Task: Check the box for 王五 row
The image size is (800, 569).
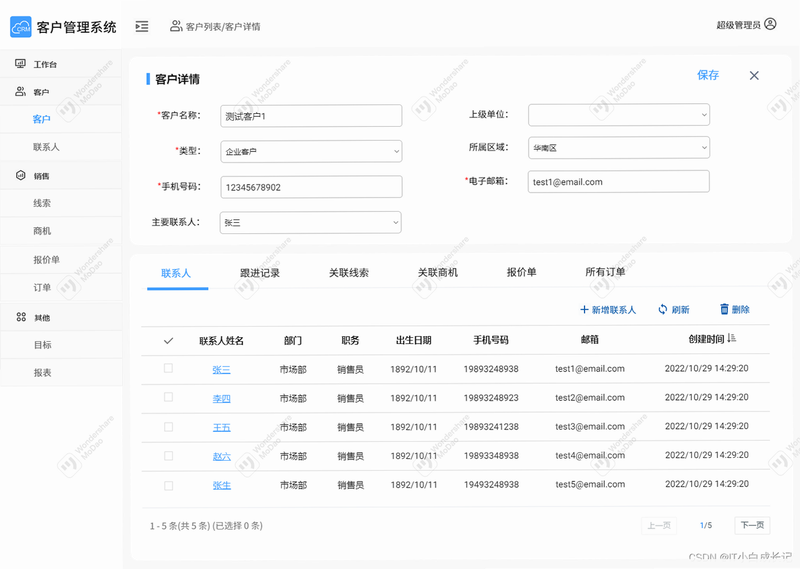Action: click(168, 427)
